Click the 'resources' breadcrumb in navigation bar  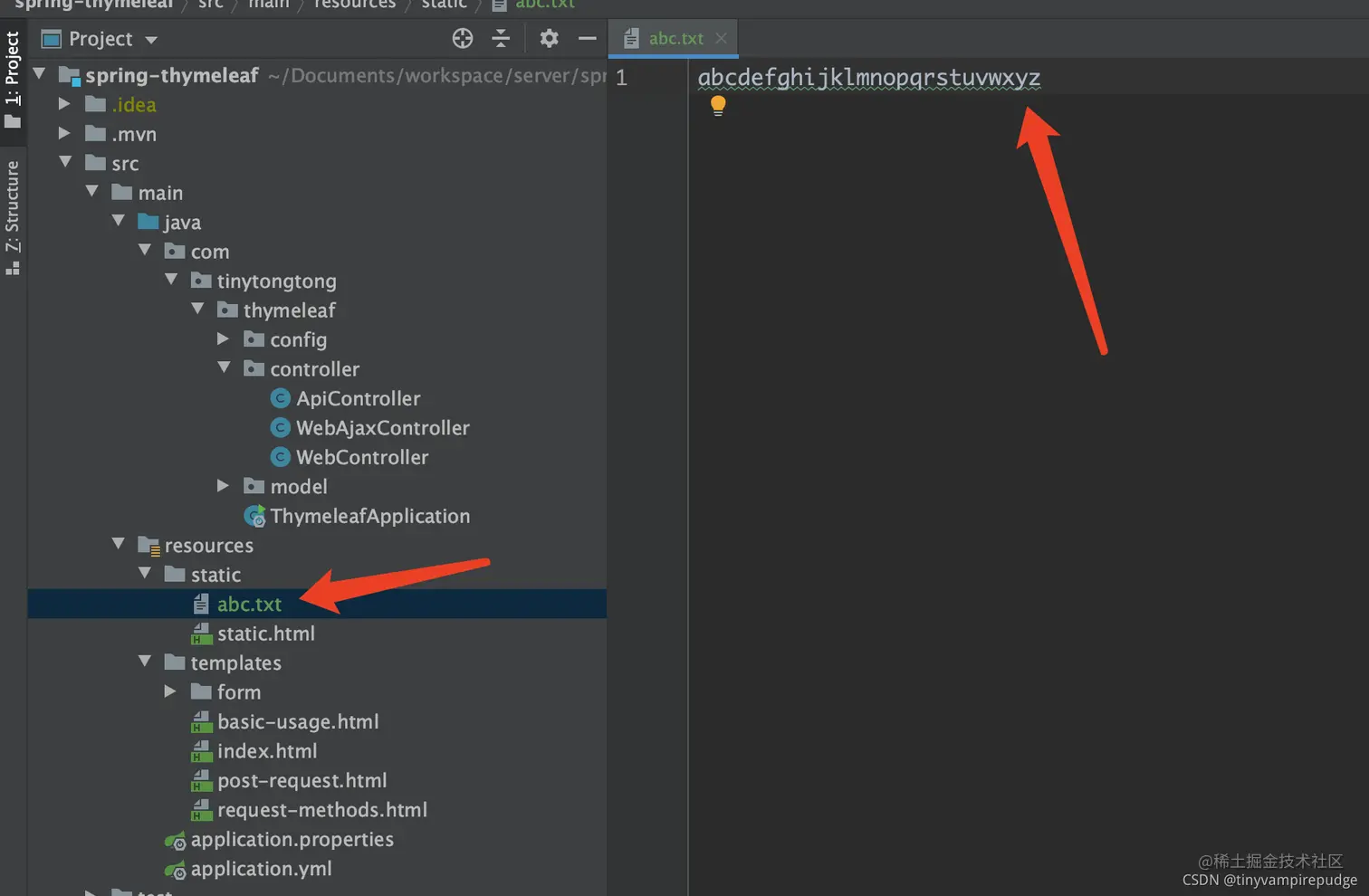click(x=355, y=5)
